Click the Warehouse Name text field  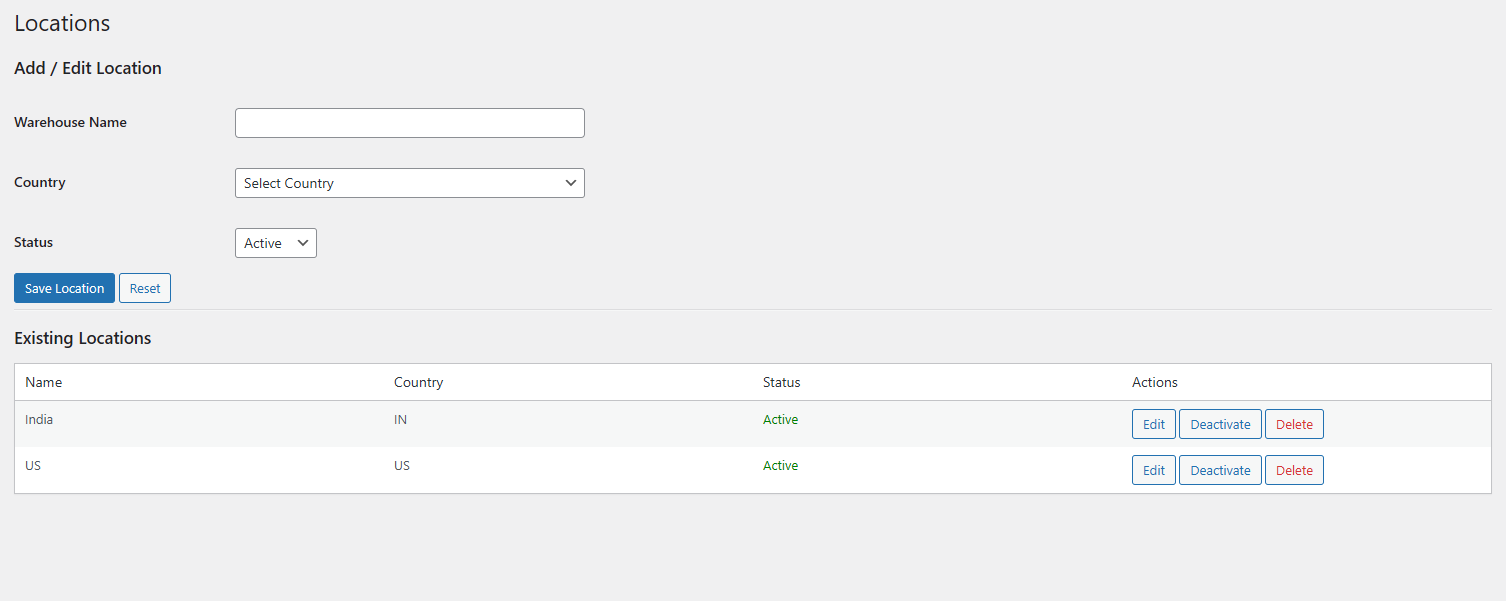click(x=409, y=123)
